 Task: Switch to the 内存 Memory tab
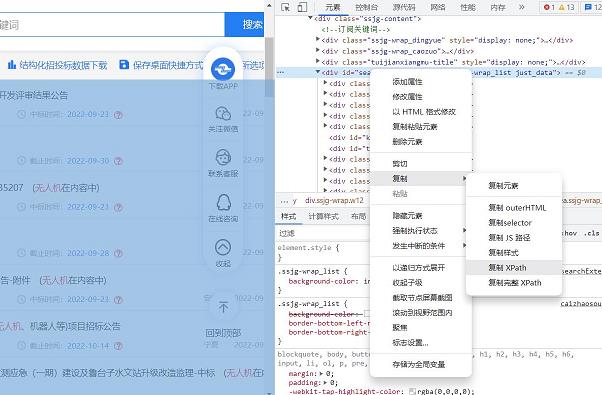[x=498, y=7]
